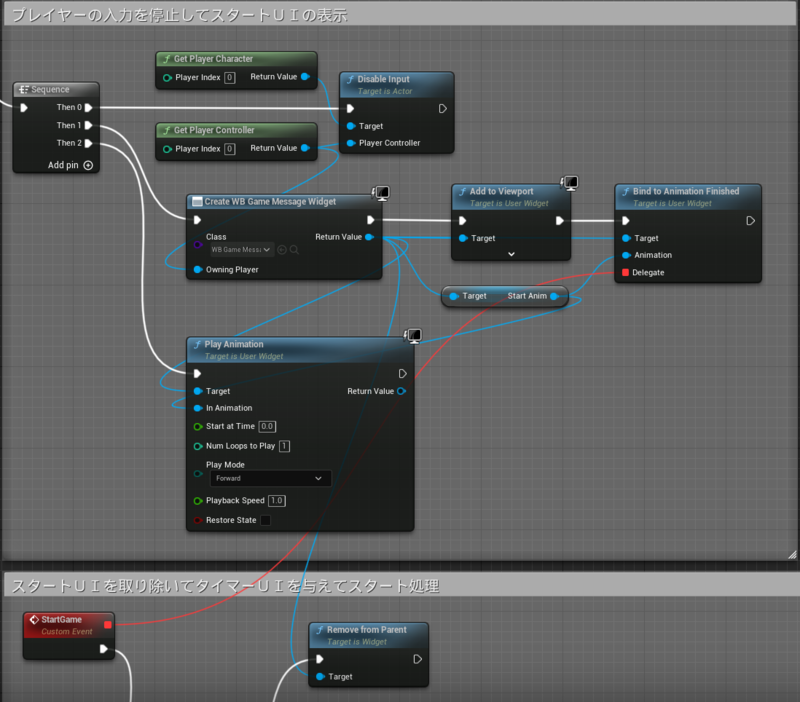Select the StartGame Custom Event node title
This screenshot has height=702, width=800.
[62, 620]
